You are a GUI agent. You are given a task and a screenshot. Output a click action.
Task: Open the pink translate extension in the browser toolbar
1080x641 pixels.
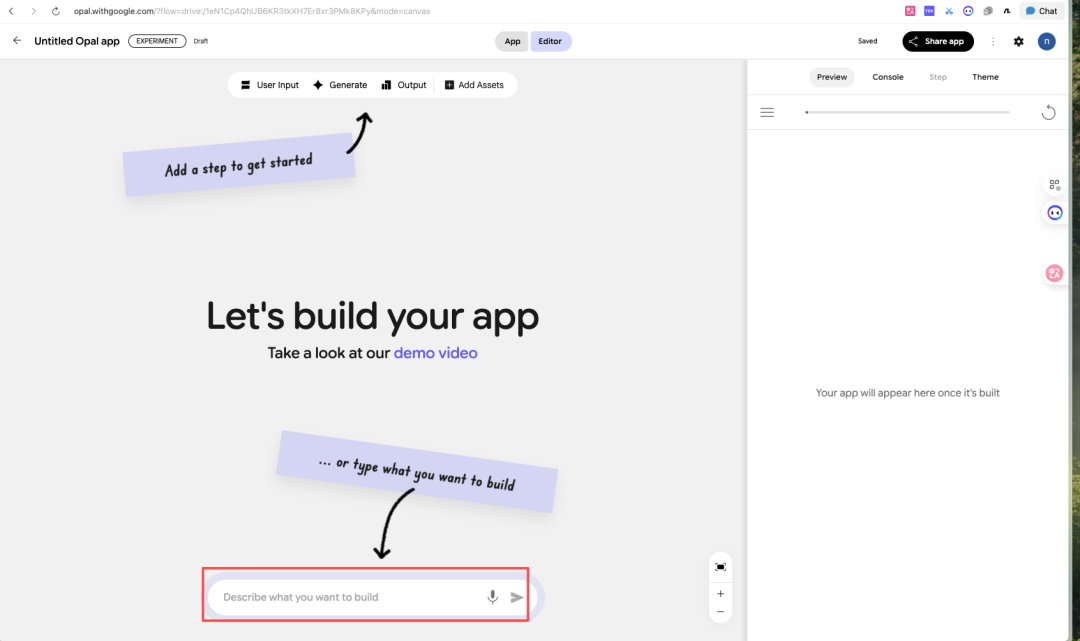coord(910,11)
